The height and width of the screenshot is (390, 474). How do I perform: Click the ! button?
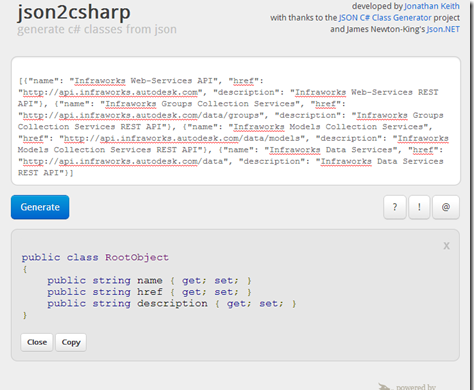coord(419,207)
